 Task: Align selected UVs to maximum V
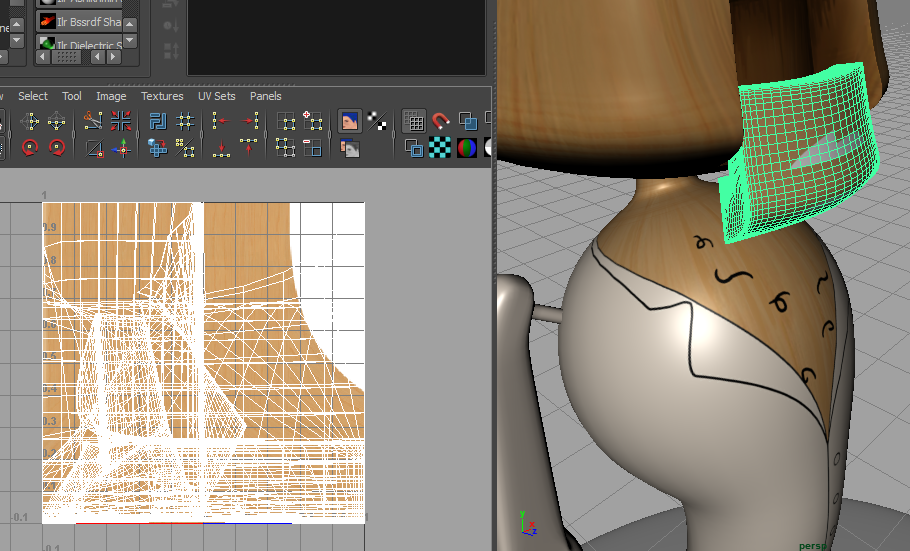pos(249,148)
